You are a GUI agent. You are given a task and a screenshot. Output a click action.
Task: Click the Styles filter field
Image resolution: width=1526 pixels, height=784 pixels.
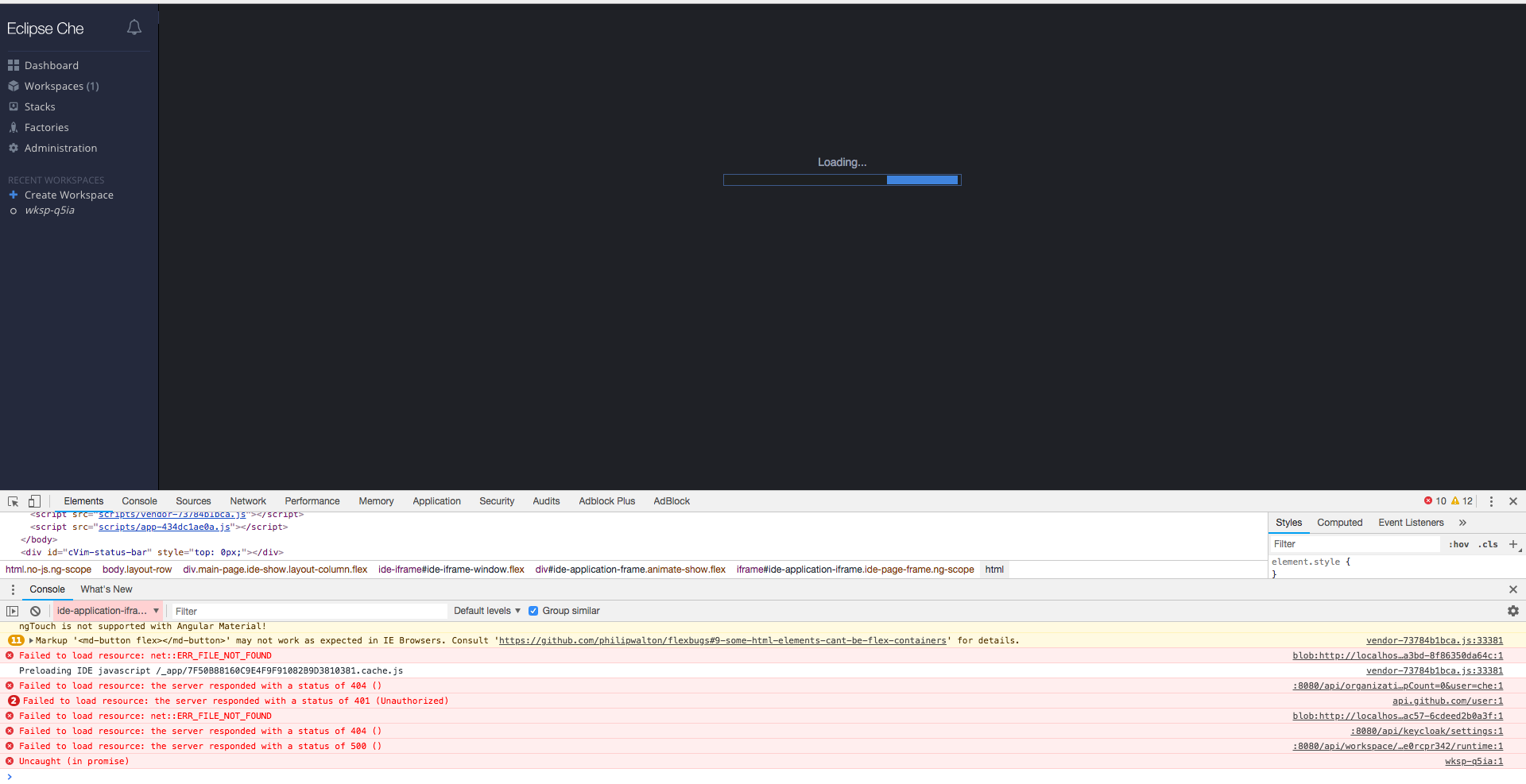click(x=1355, y=544)
